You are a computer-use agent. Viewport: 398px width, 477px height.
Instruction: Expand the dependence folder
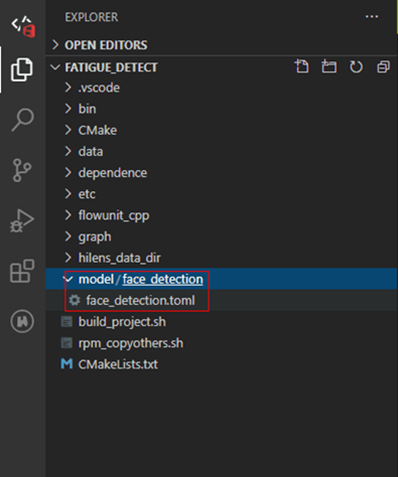(68, 173)
